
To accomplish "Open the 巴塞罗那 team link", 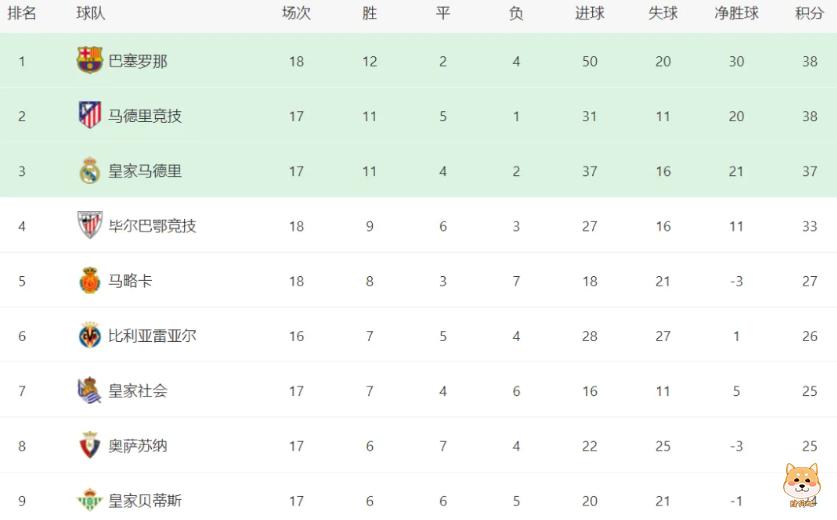I will tap(138, 61).
